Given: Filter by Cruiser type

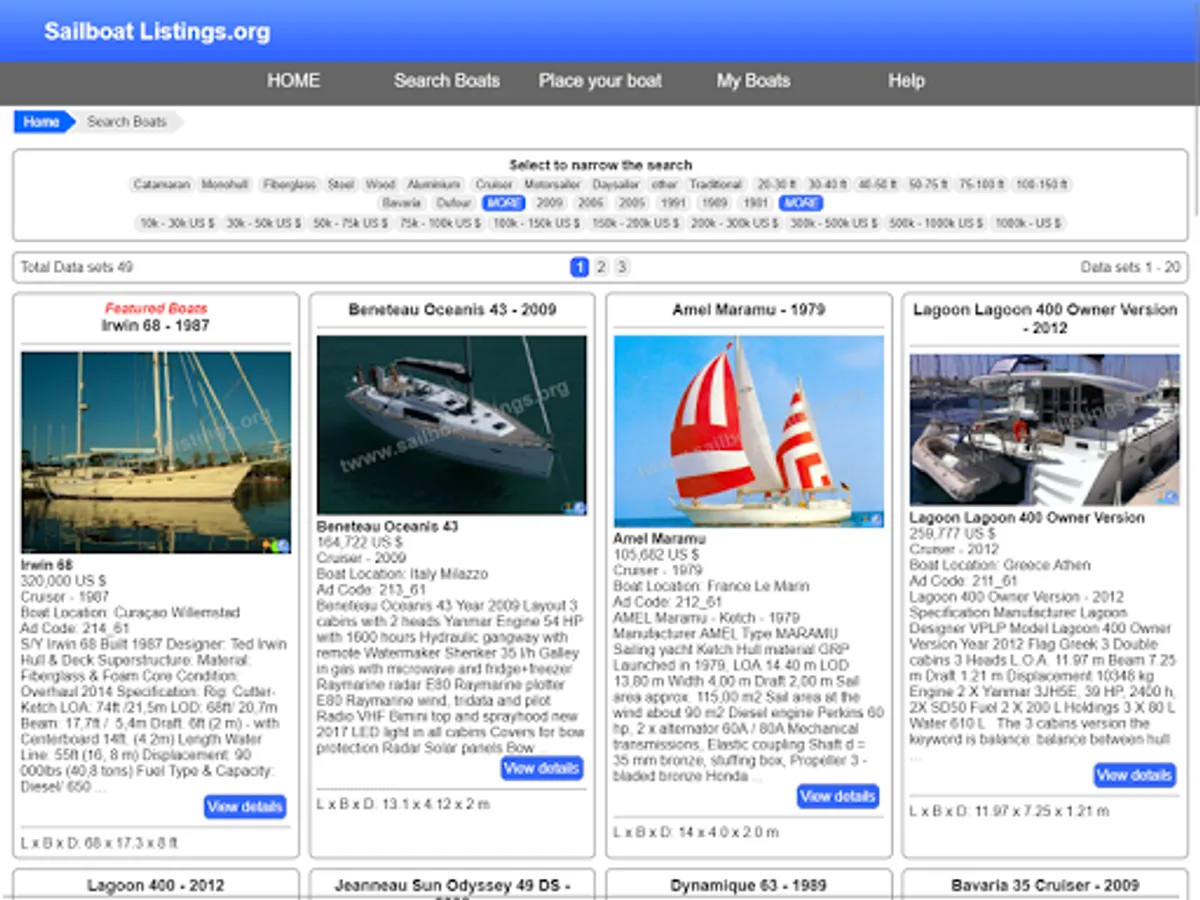Looking at the screenshot, I should coord(494,185).
